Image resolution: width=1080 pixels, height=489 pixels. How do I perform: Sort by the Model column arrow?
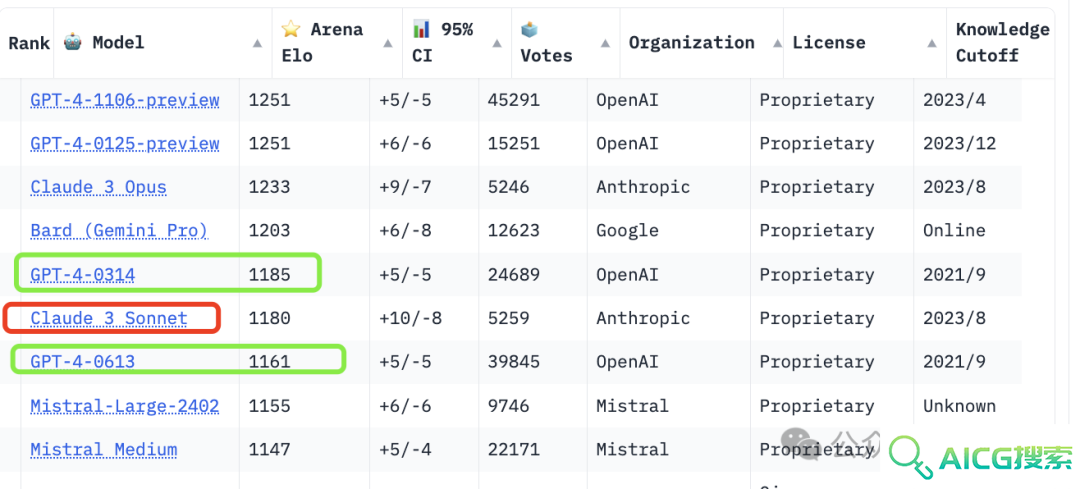click(x=257, y=43)
